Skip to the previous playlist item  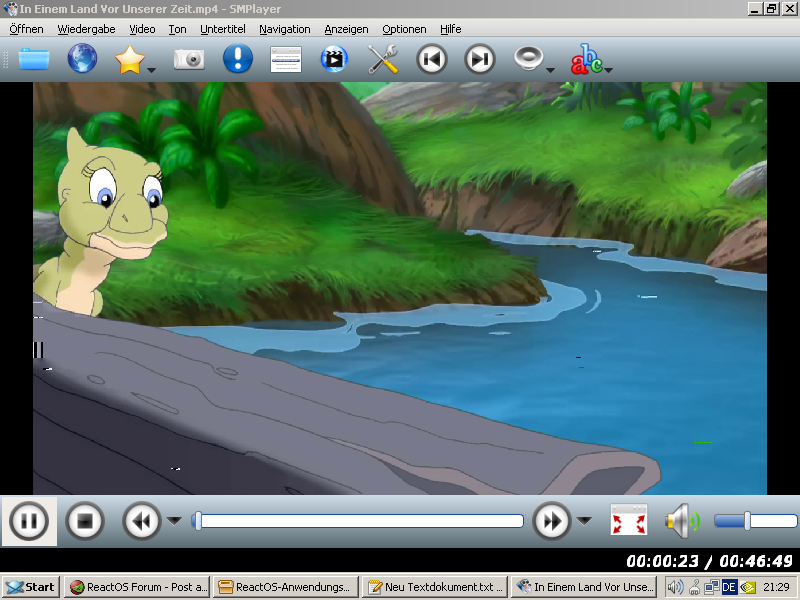[432, 59]
